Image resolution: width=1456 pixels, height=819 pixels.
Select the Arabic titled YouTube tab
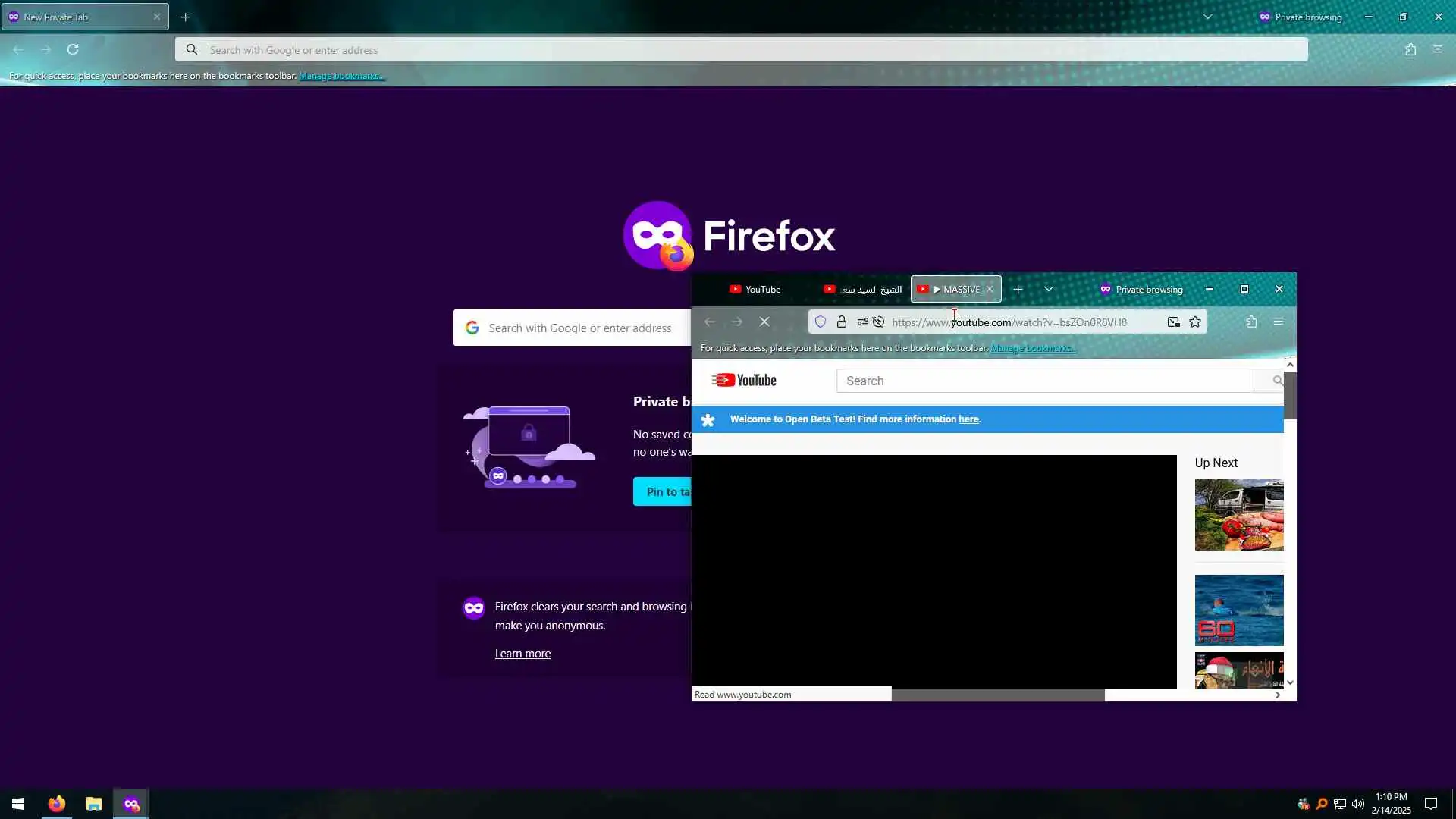[x=863, y=289]
